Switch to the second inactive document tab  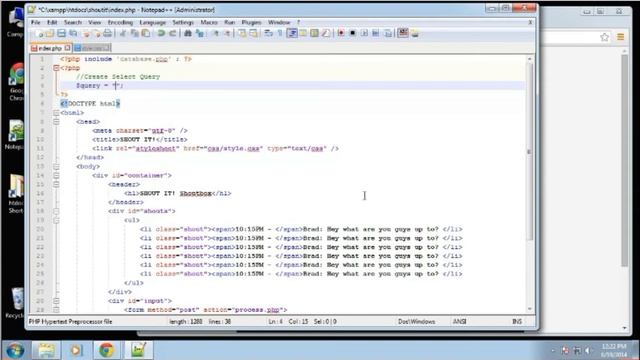93,48
